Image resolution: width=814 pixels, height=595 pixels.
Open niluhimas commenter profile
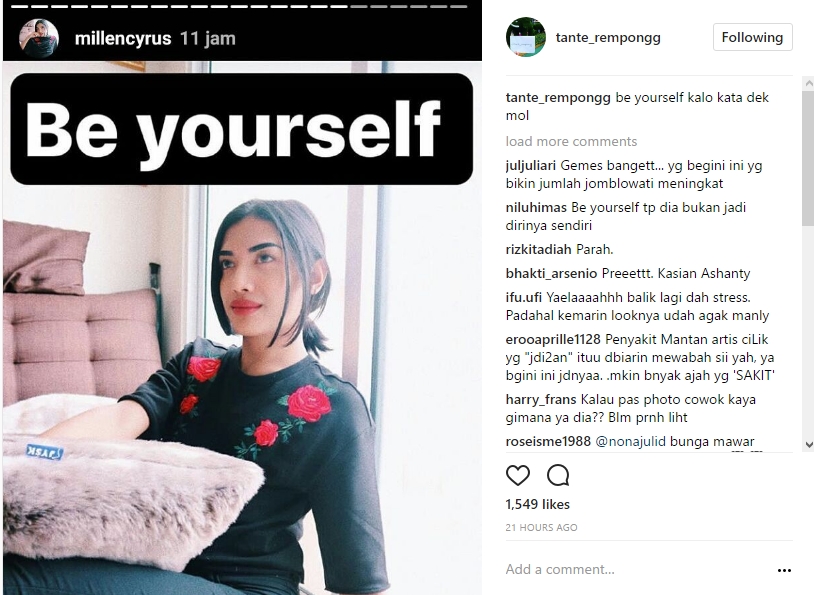pyautogui.click(x=536, y=207)
